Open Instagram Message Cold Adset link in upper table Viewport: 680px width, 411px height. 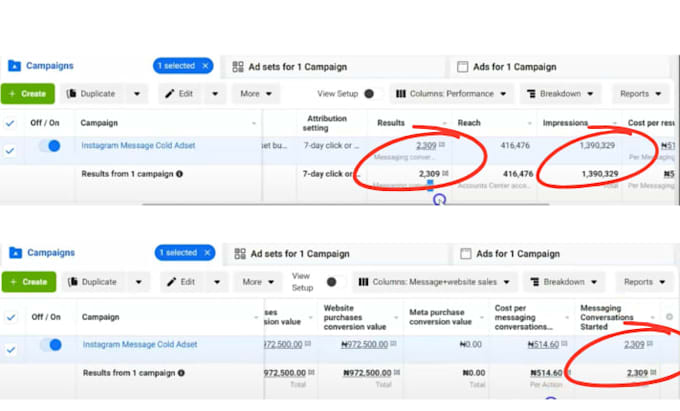coord(138,145)
